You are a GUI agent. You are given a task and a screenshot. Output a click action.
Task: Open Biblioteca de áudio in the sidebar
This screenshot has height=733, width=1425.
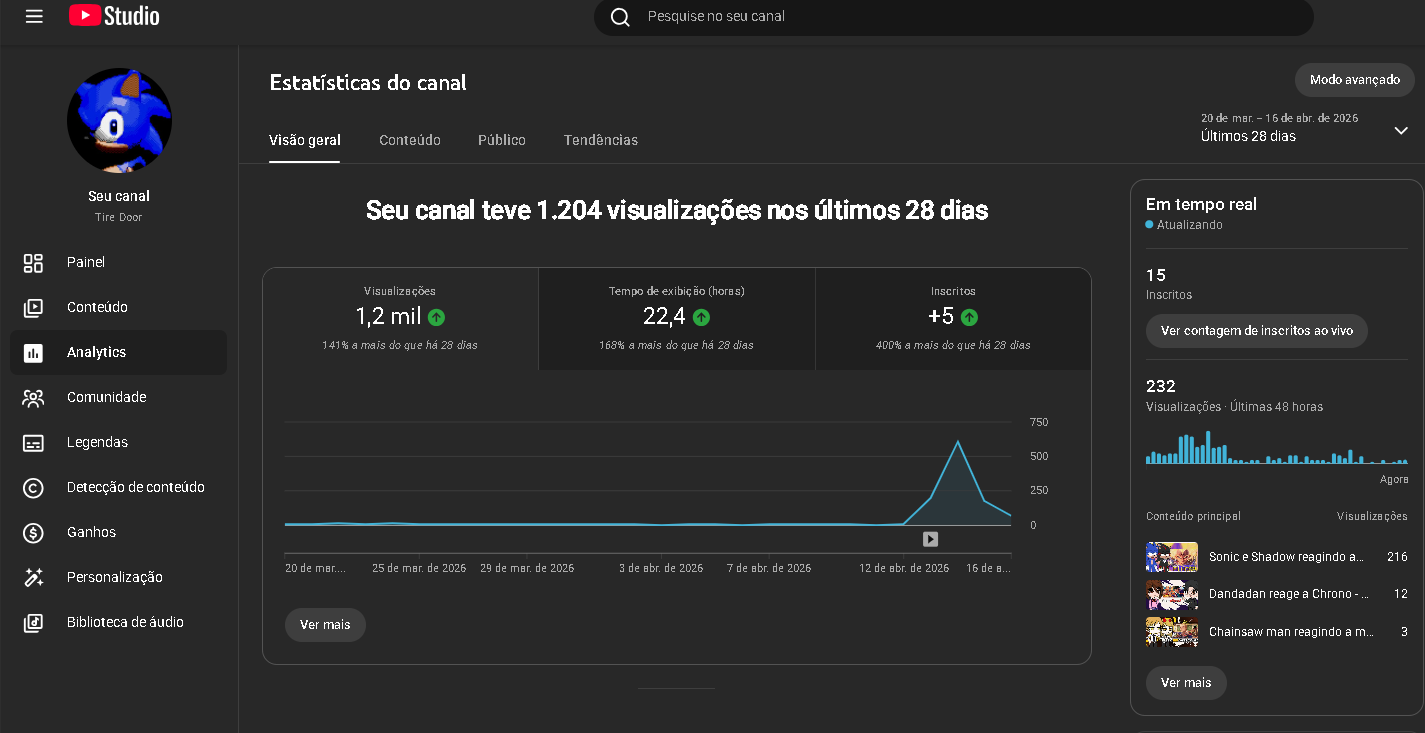pyautogui.click(x=119, y=622)
